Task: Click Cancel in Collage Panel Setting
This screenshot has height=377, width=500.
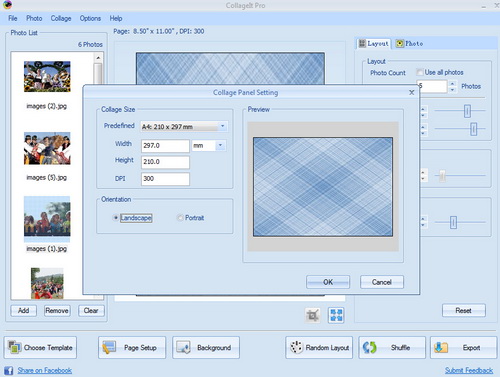Action: click(x=382, y=282)
